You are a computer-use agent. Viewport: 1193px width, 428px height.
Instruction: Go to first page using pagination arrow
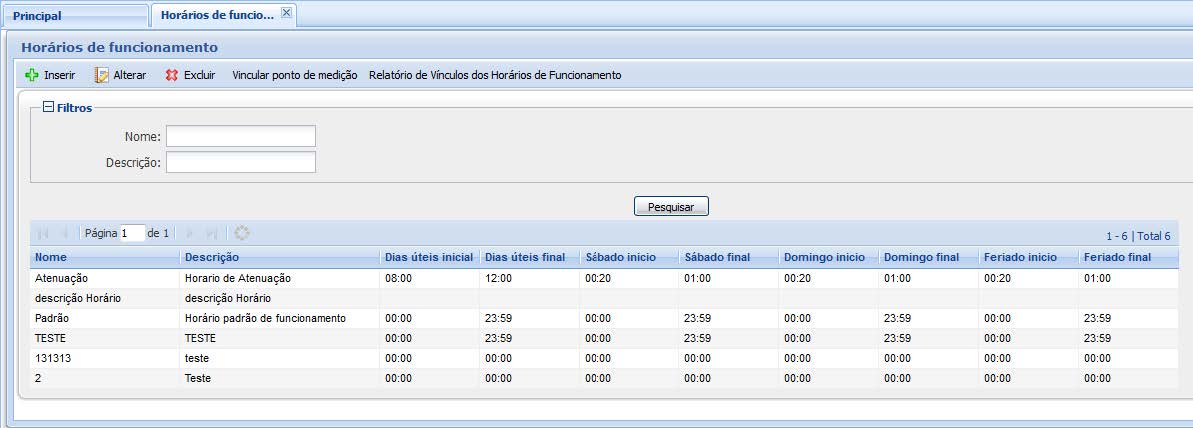click(x=43, y=233)
